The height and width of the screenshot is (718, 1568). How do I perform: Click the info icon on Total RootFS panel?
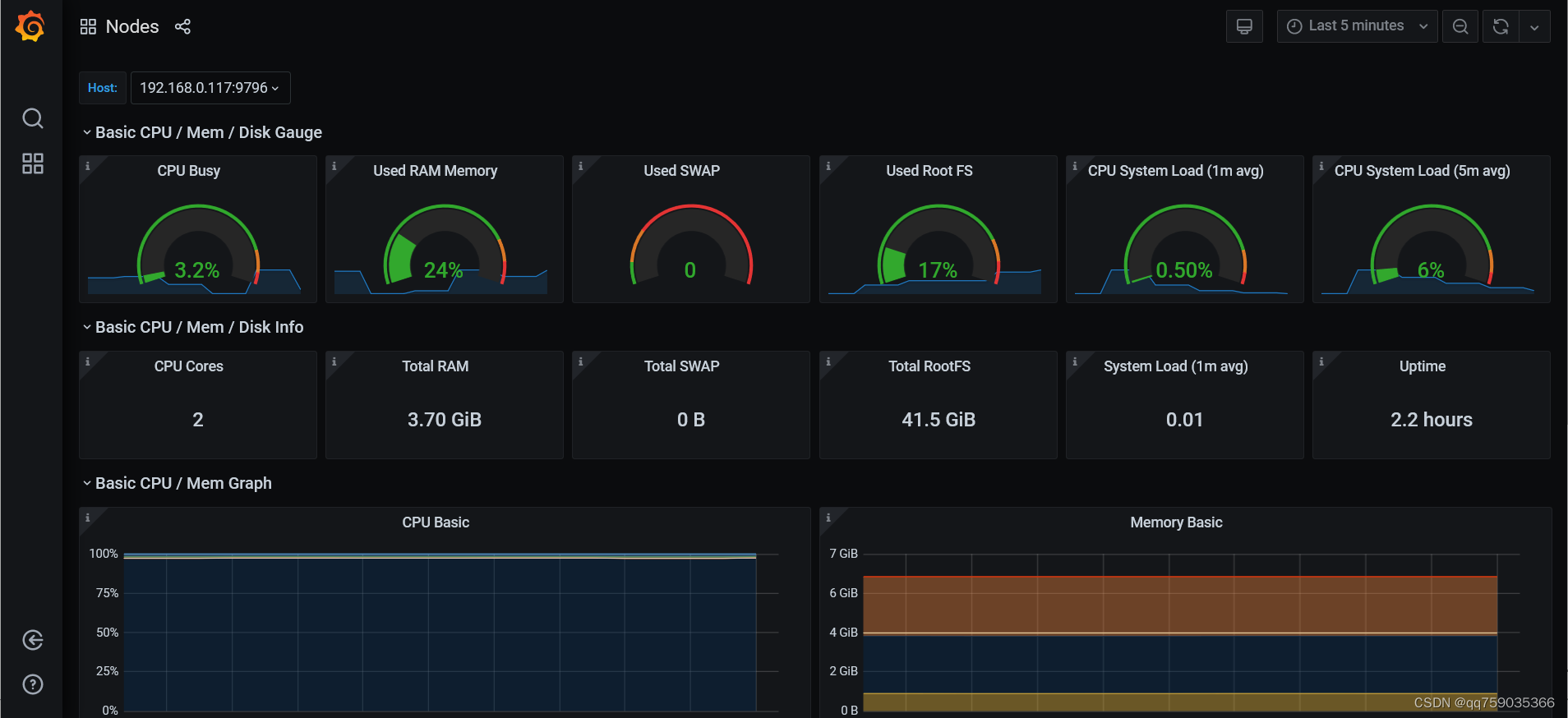point(828,361)
